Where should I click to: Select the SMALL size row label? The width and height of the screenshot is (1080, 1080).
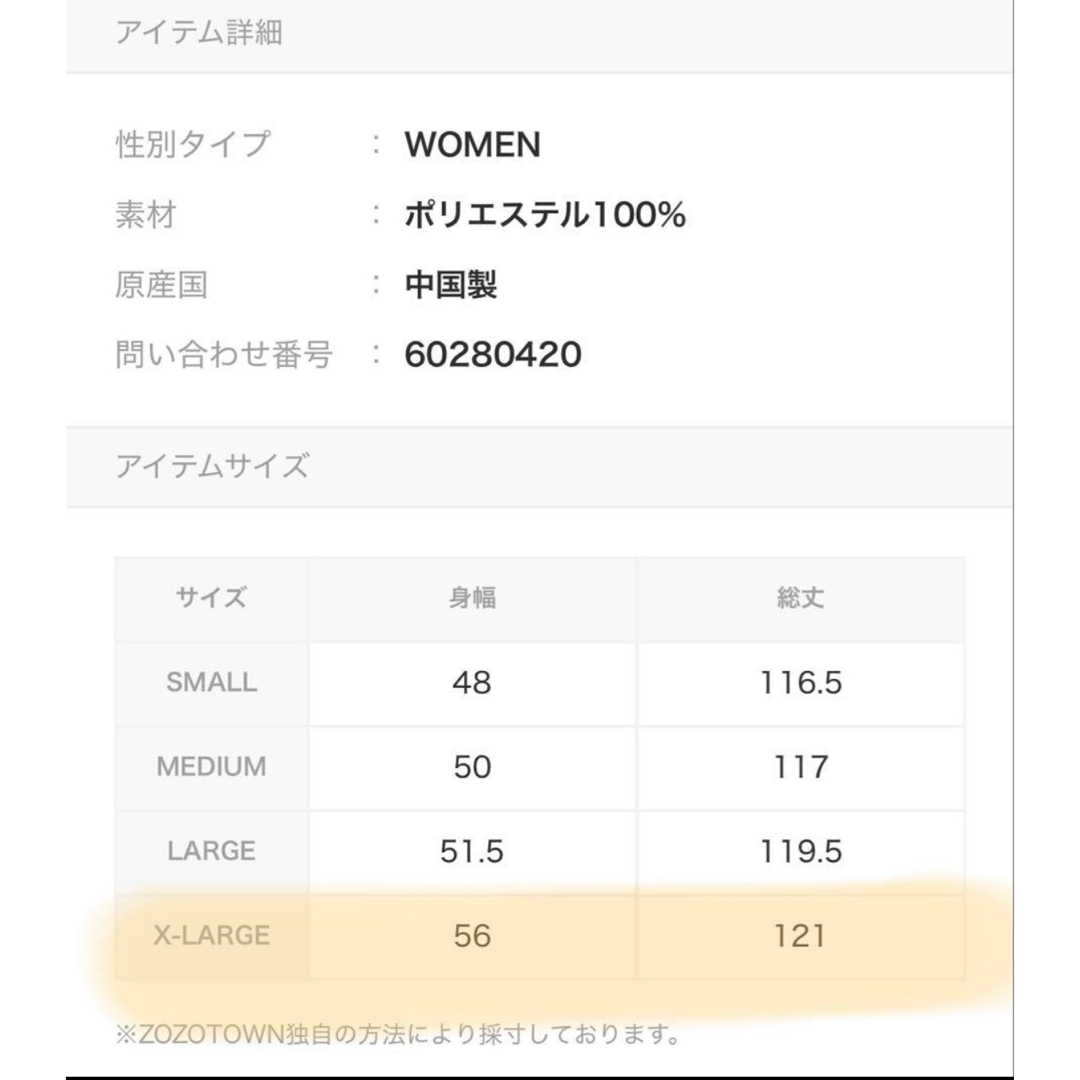211,683
